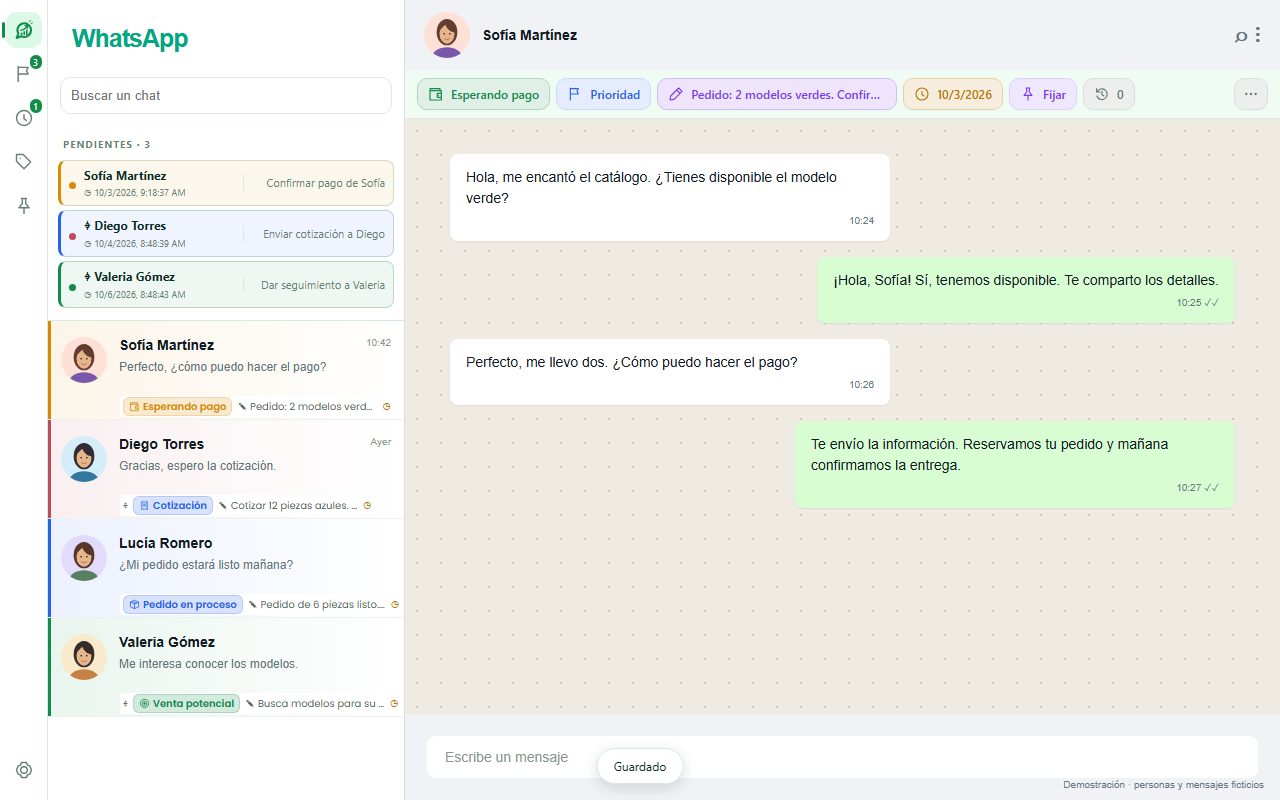This screenshot has height=800, width=1280.
Task: Open the pinned chats pushpin icon
Action: click(x=24, y=205)
